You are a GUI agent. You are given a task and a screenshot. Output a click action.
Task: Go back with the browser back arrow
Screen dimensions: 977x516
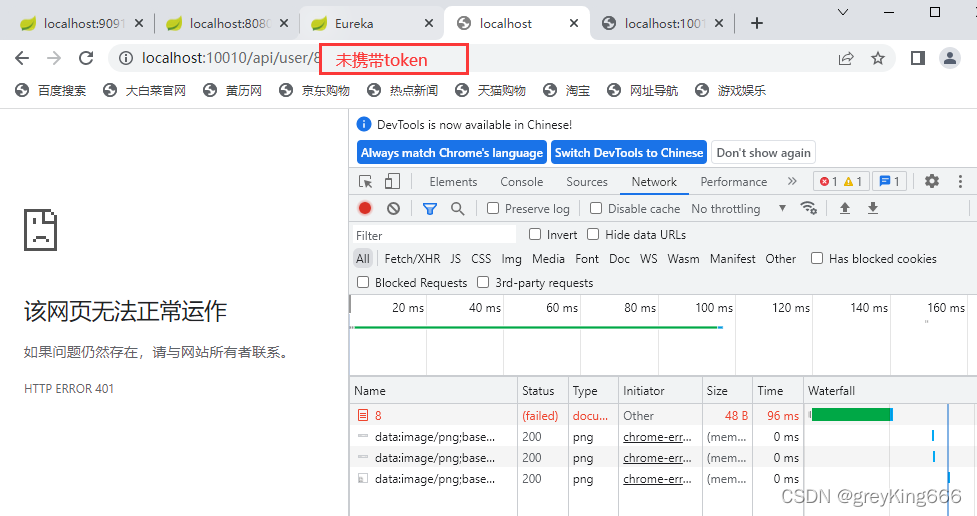tap(22, 58)
